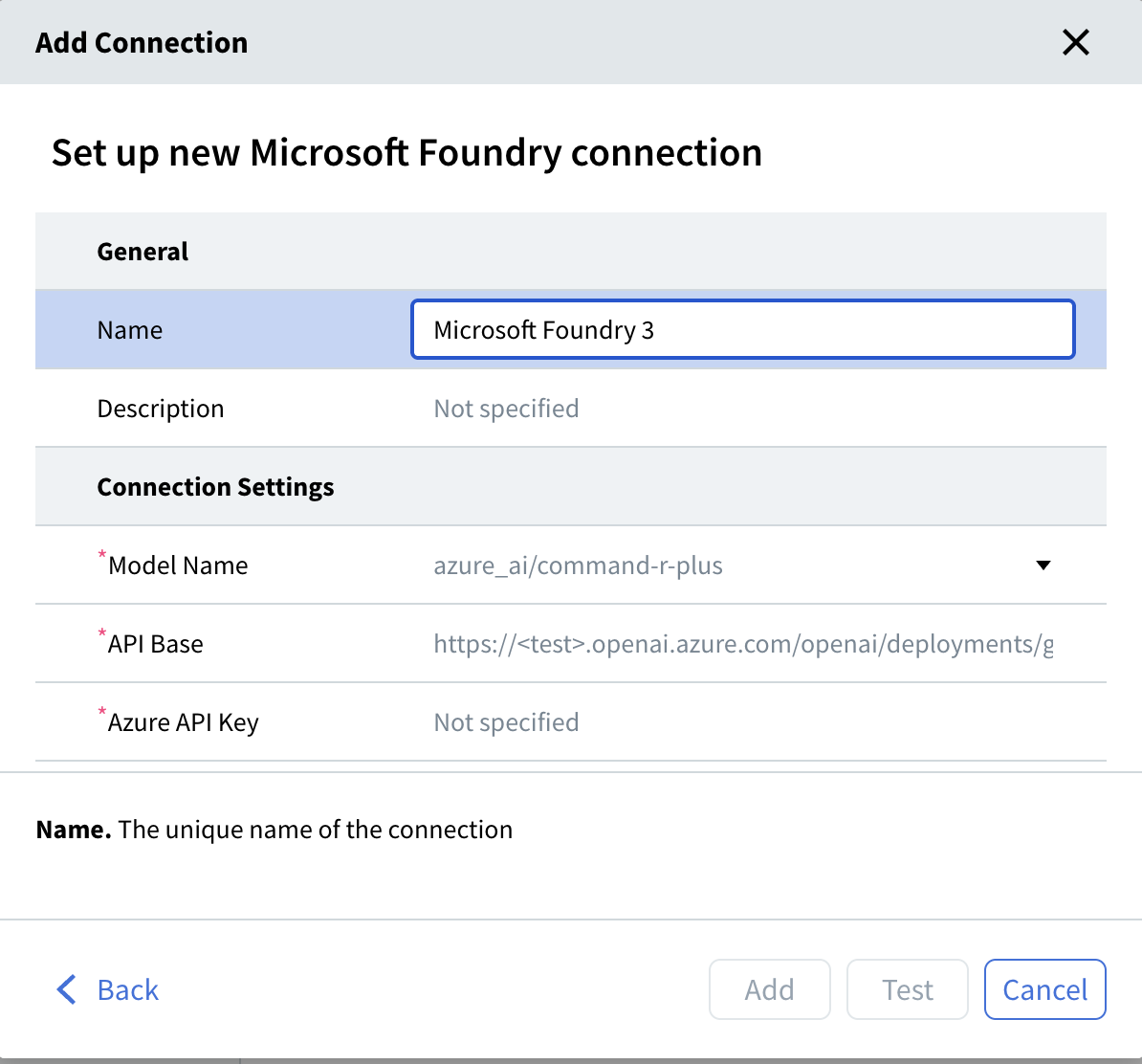Click 'Set up new Microsoft Foundry connection' heading
This screenshot has width=1142, height=1064.
coord(406,152)
